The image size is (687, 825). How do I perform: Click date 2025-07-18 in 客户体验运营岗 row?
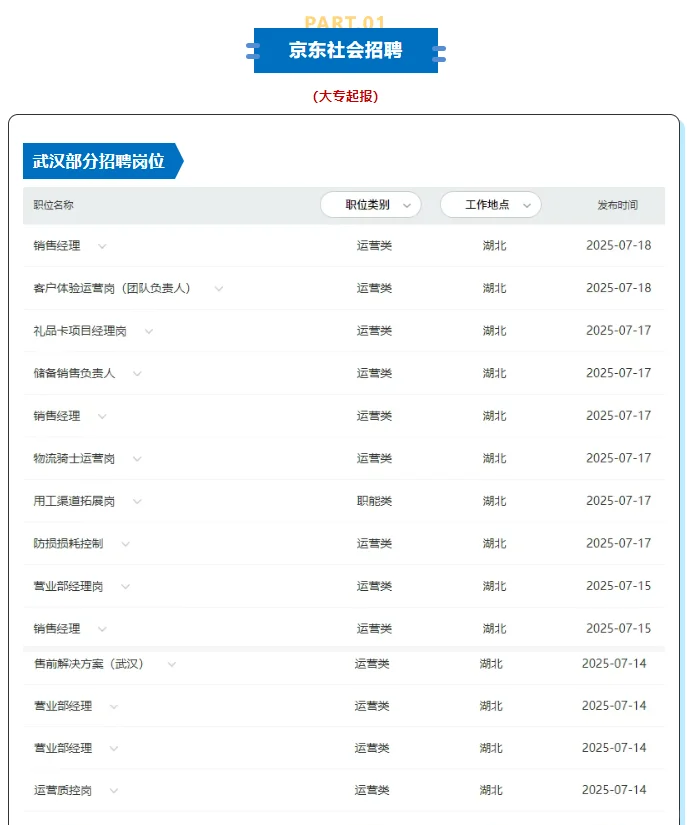(x=619, y=288)
